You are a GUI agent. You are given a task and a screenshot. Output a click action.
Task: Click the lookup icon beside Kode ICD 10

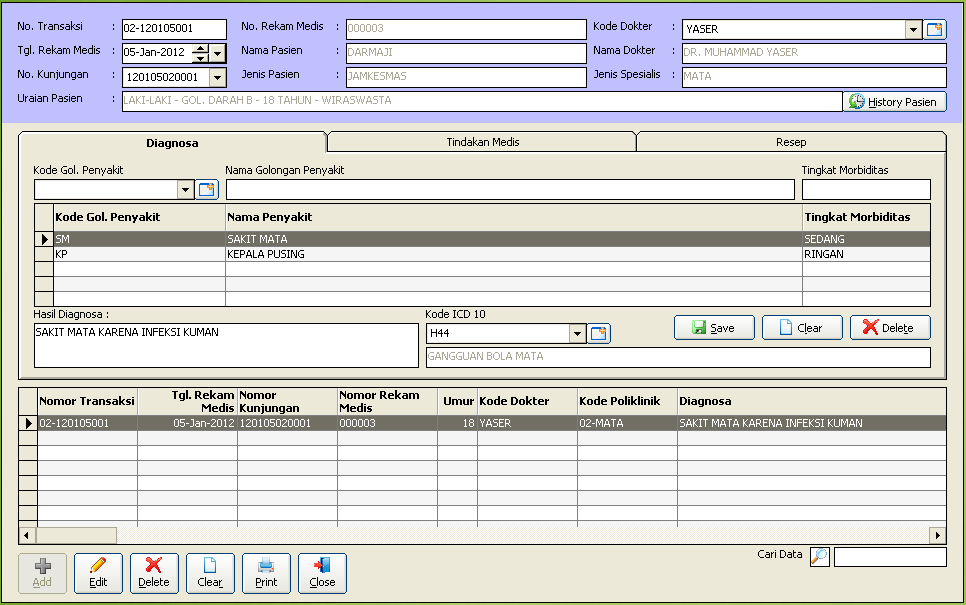click(599, 334)
